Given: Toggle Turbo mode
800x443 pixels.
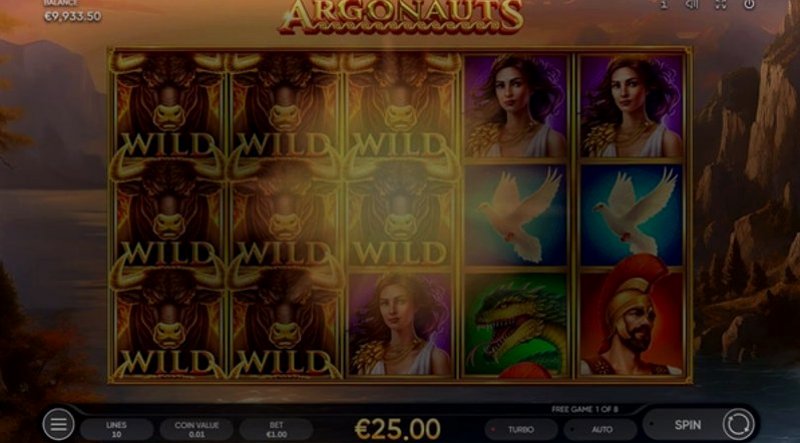Looking at the screenshot, I should pos(520,430).
